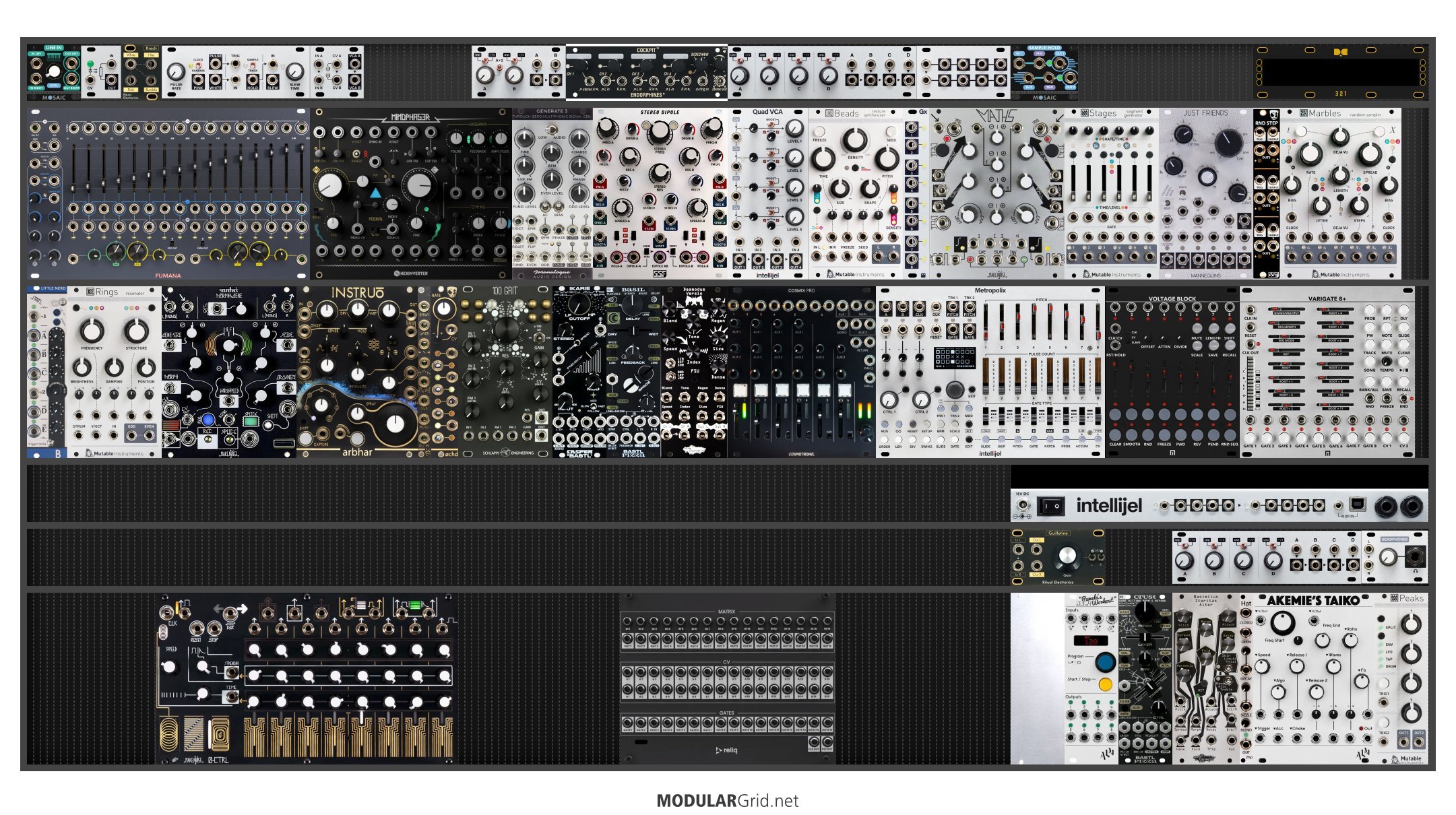Toggle the SAMPLE/TRACK switch on the noise module

(253, 65)
